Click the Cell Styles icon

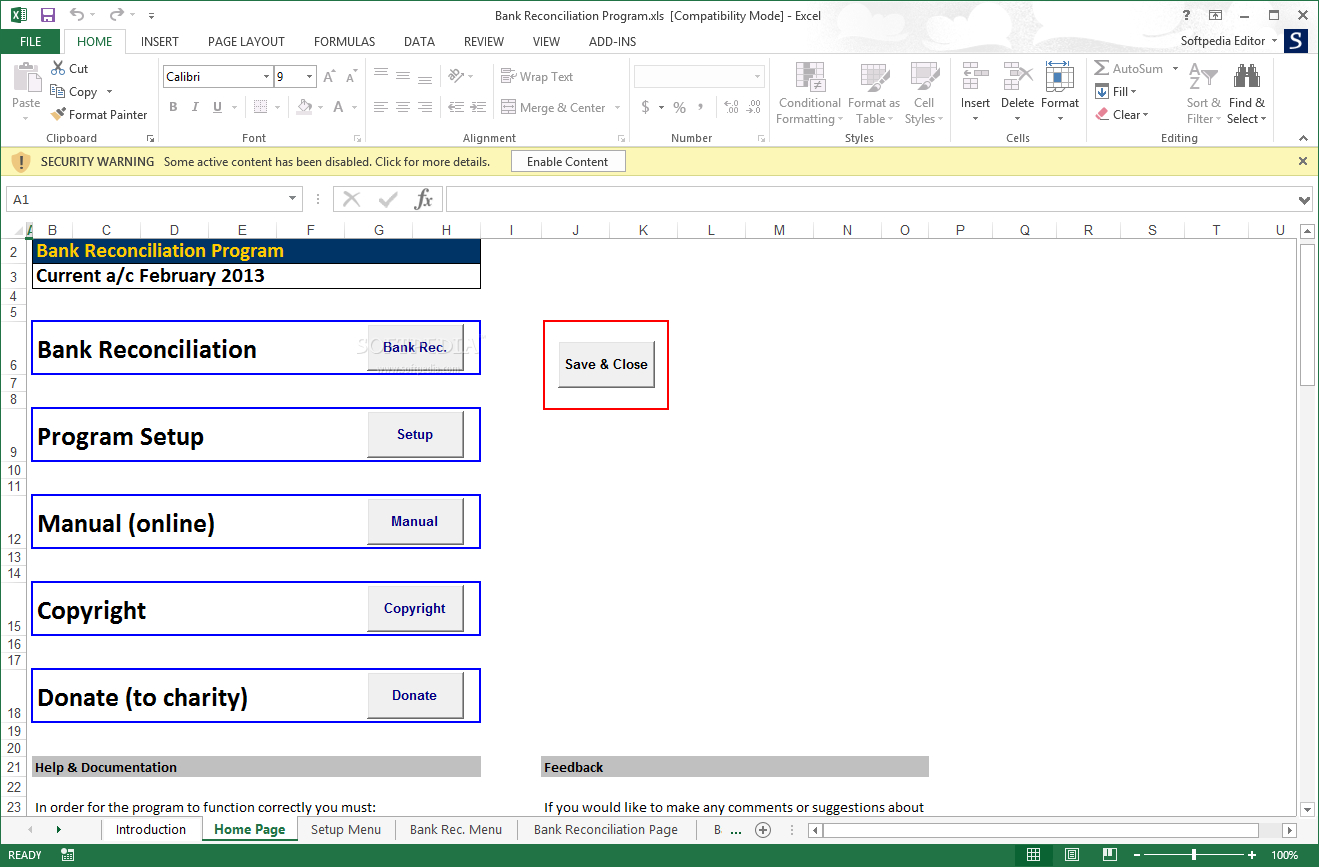coord(924,78)
